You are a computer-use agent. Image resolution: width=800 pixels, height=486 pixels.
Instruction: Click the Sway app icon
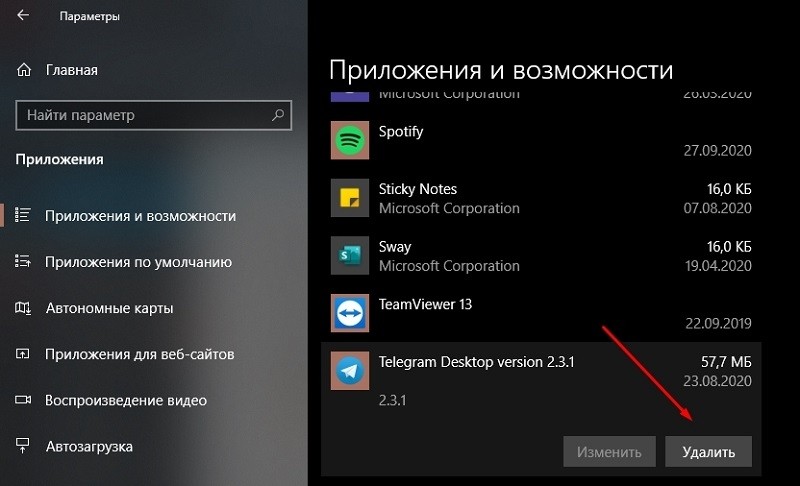coord(349,255)
